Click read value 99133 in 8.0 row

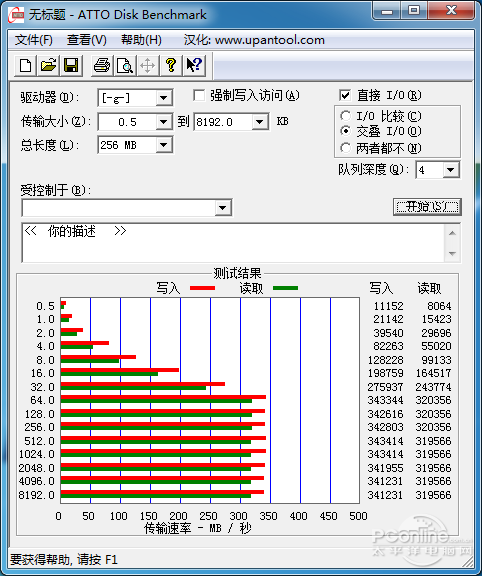pos(436,360)
